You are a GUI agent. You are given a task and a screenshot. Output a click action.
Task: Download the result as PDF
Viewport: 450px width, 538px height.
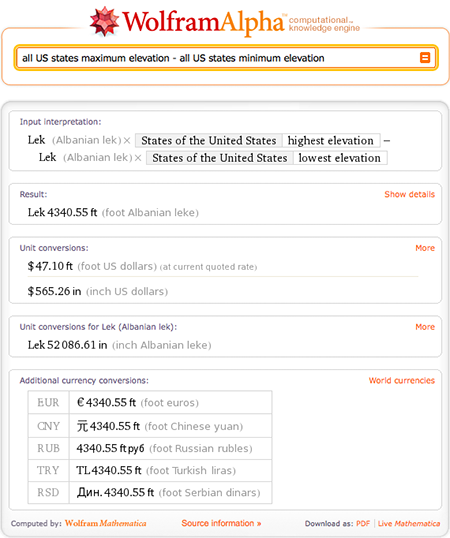click(363, 524)
